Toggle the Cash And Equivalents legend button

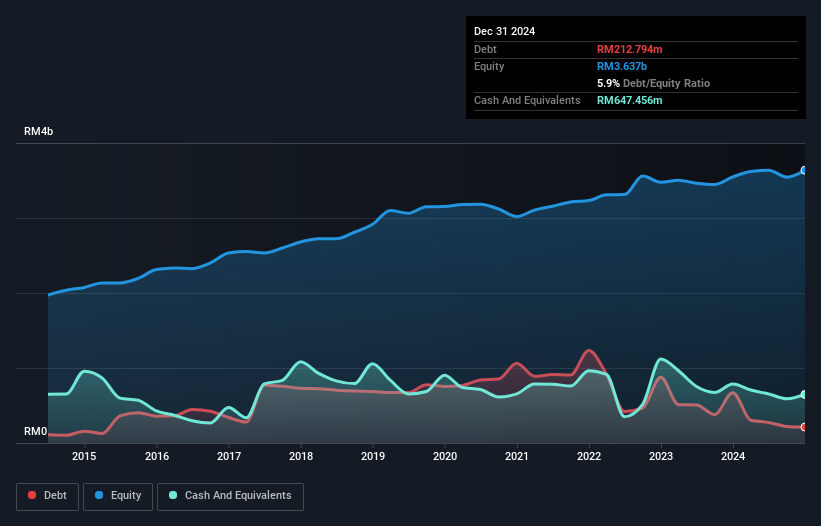[x=230, y=496]
